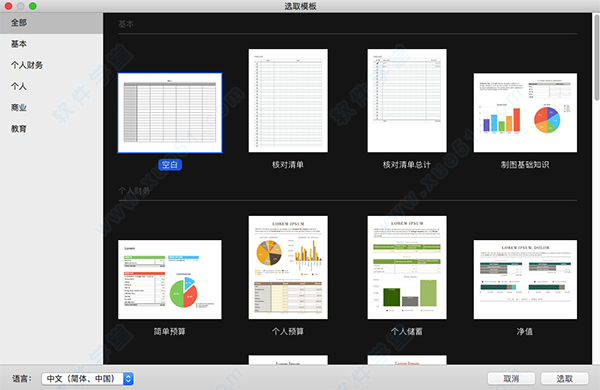Pick the 核对清单 template thumbnail
This screenshot has width=600, height=390.
pos(288,101)
